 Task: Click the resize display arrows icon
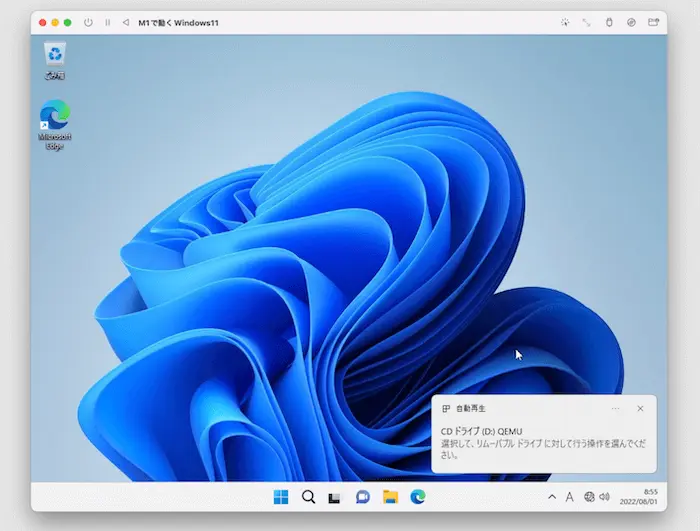pos(587,22)
